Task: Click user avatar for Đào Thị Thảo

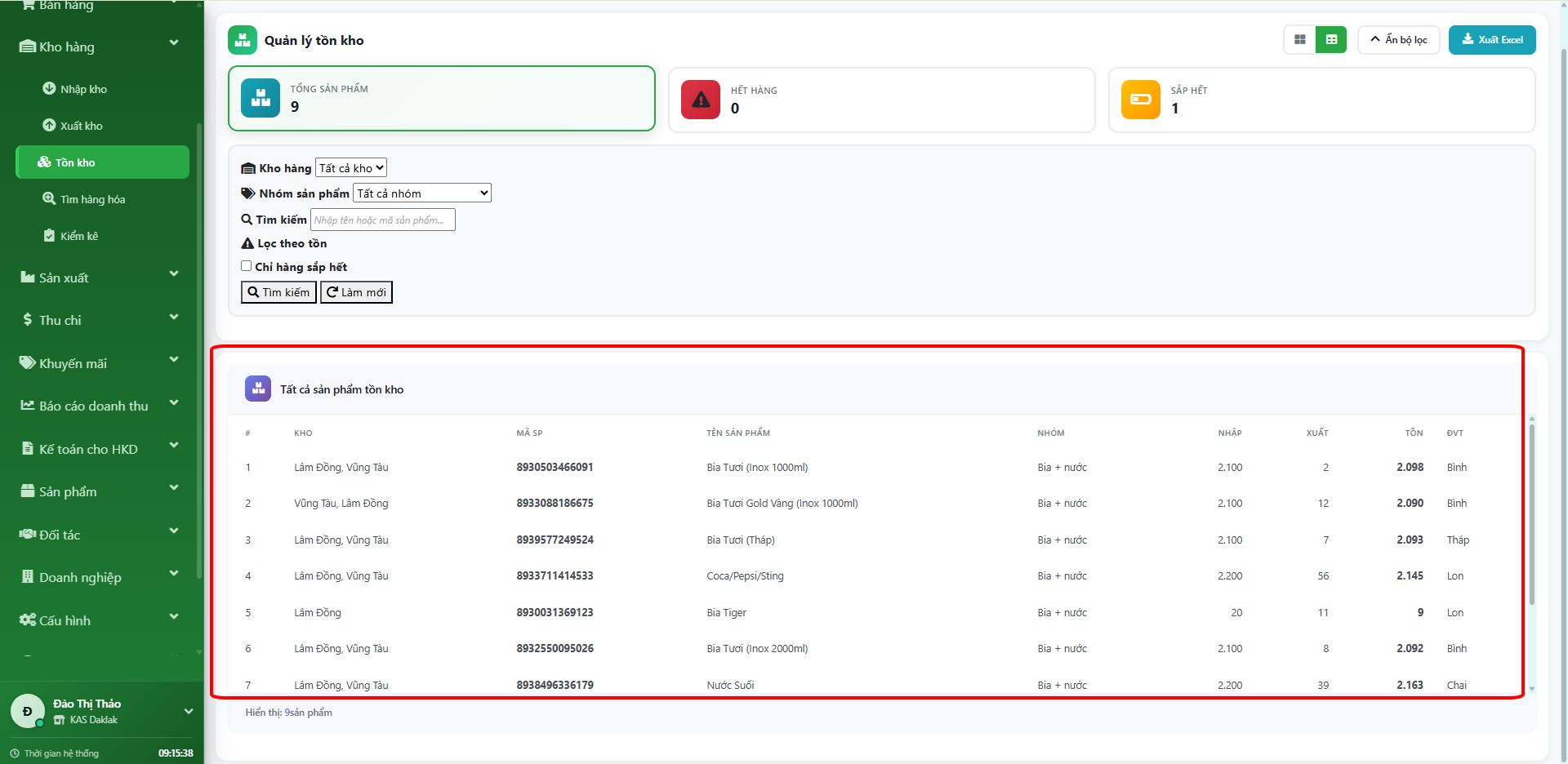Action: coord(28,711)
